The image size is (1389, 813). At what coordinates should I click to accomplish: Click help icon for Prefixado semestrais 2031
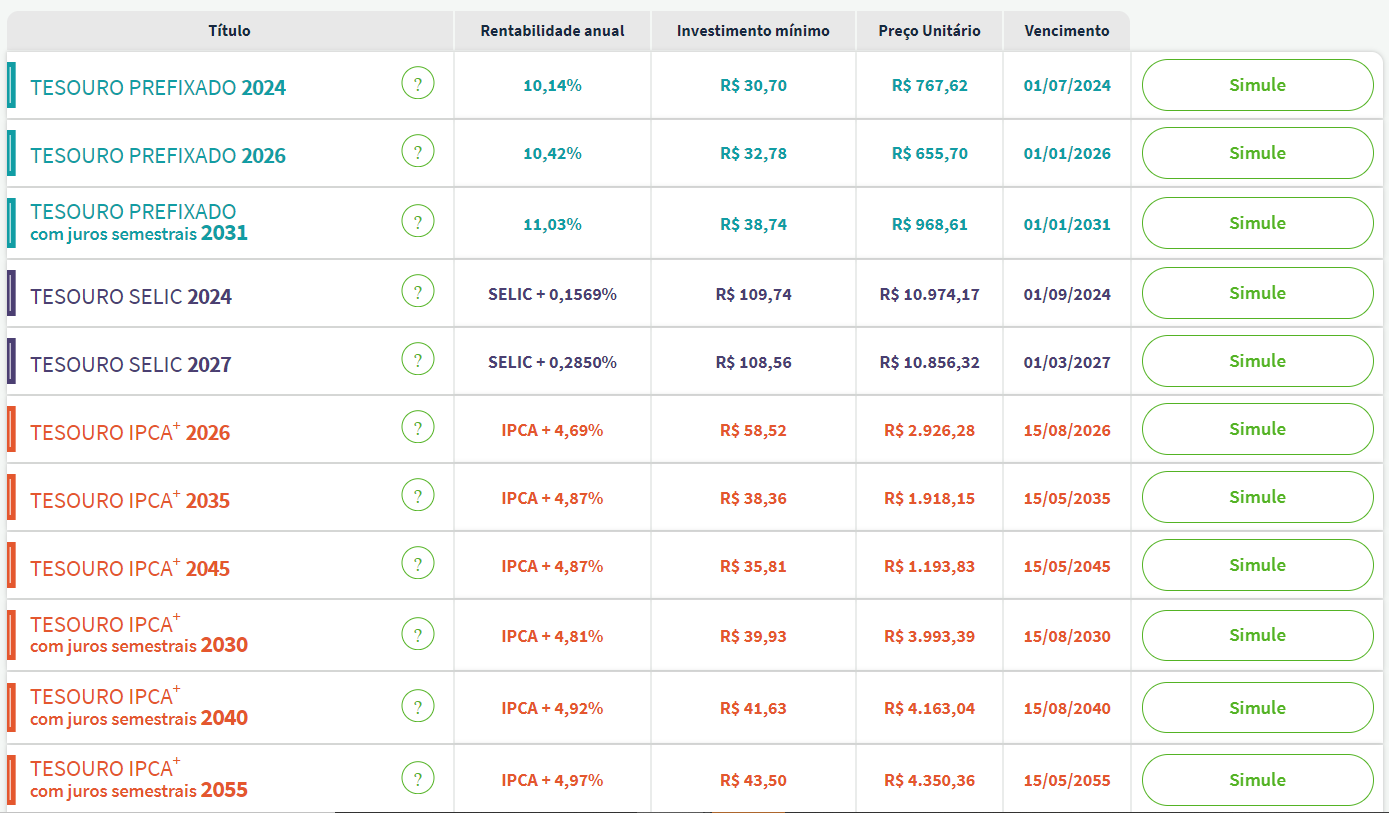[x=418, y=222]
